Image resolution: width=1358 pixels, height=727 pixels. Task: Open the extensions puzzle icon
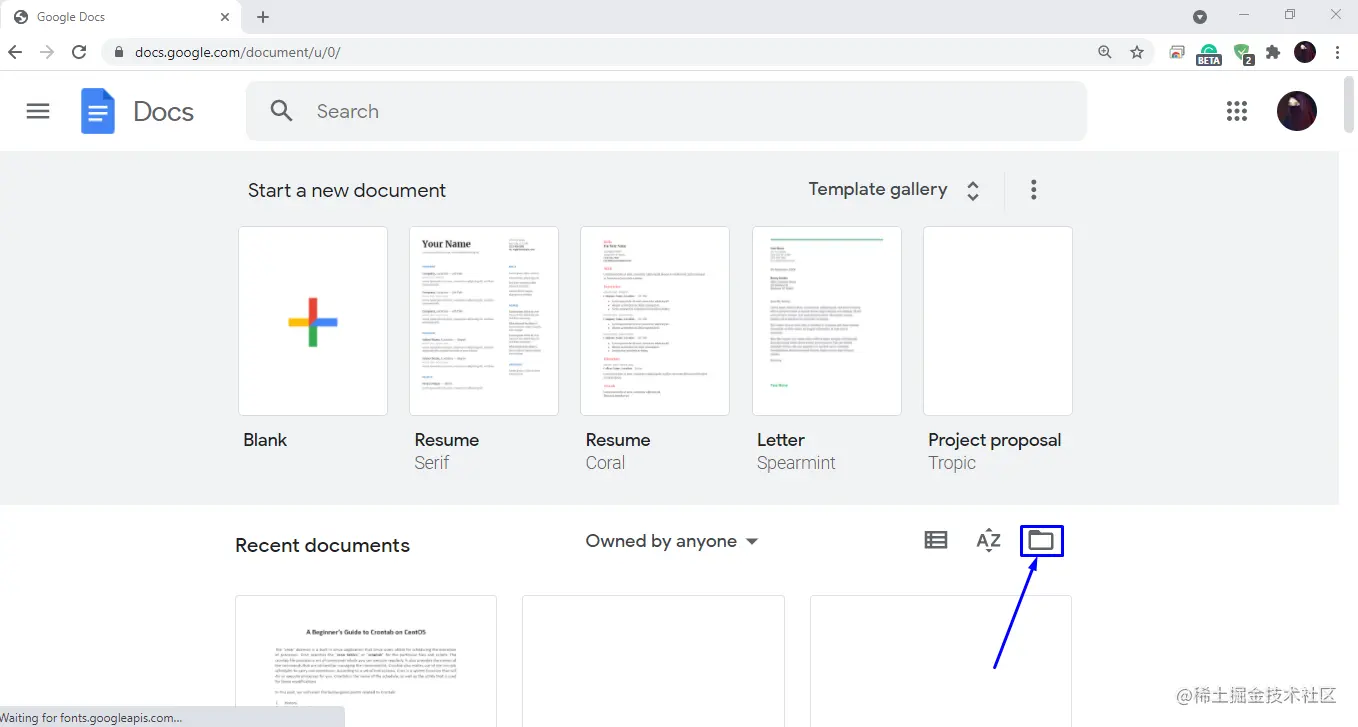pos(1273,52)
